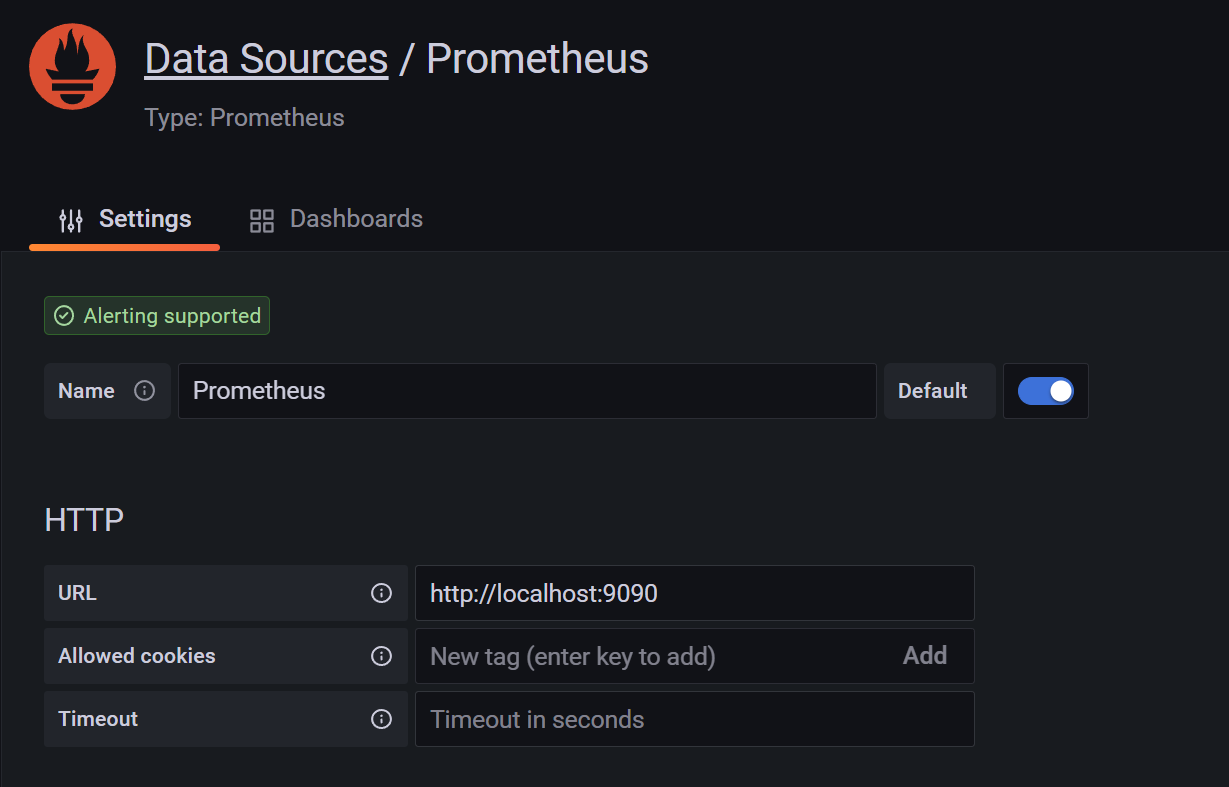Open the Timeout info tooltip icon
Viewport: 1229px width, 787px height.
click(x=381, y=719)
